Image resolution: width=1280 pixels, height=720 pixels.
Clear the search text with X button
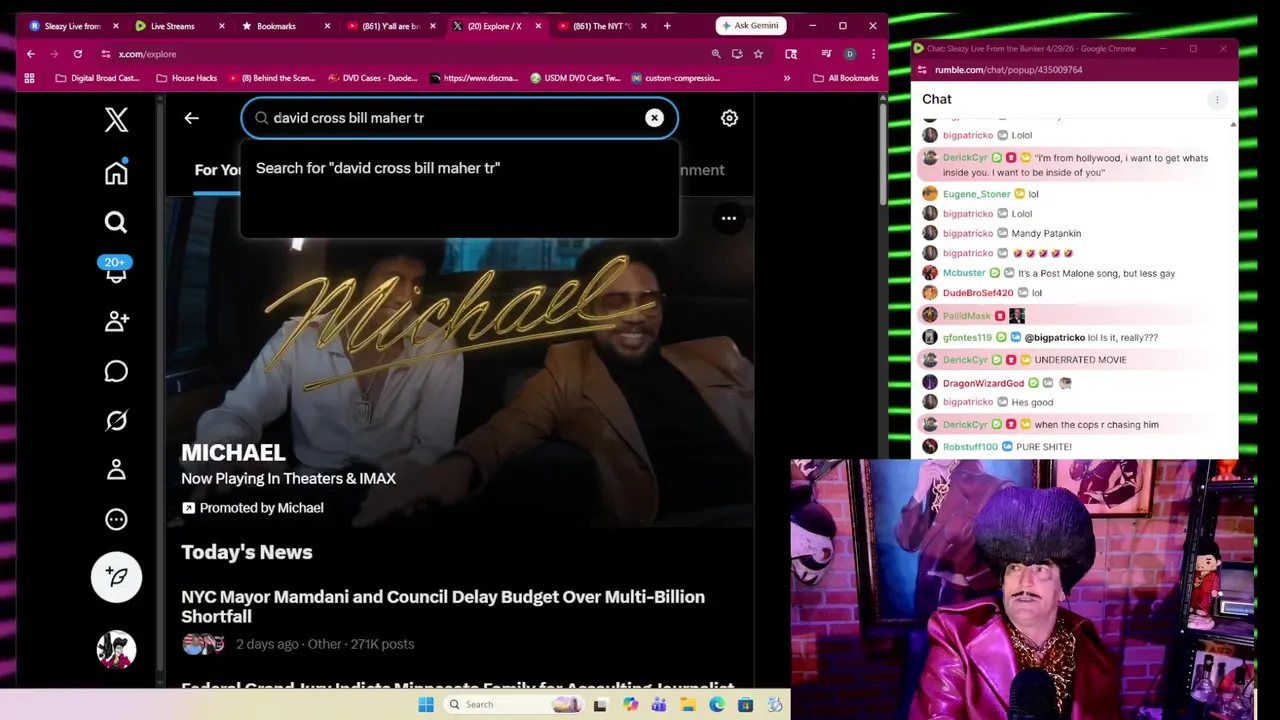(x=654, y=118)
